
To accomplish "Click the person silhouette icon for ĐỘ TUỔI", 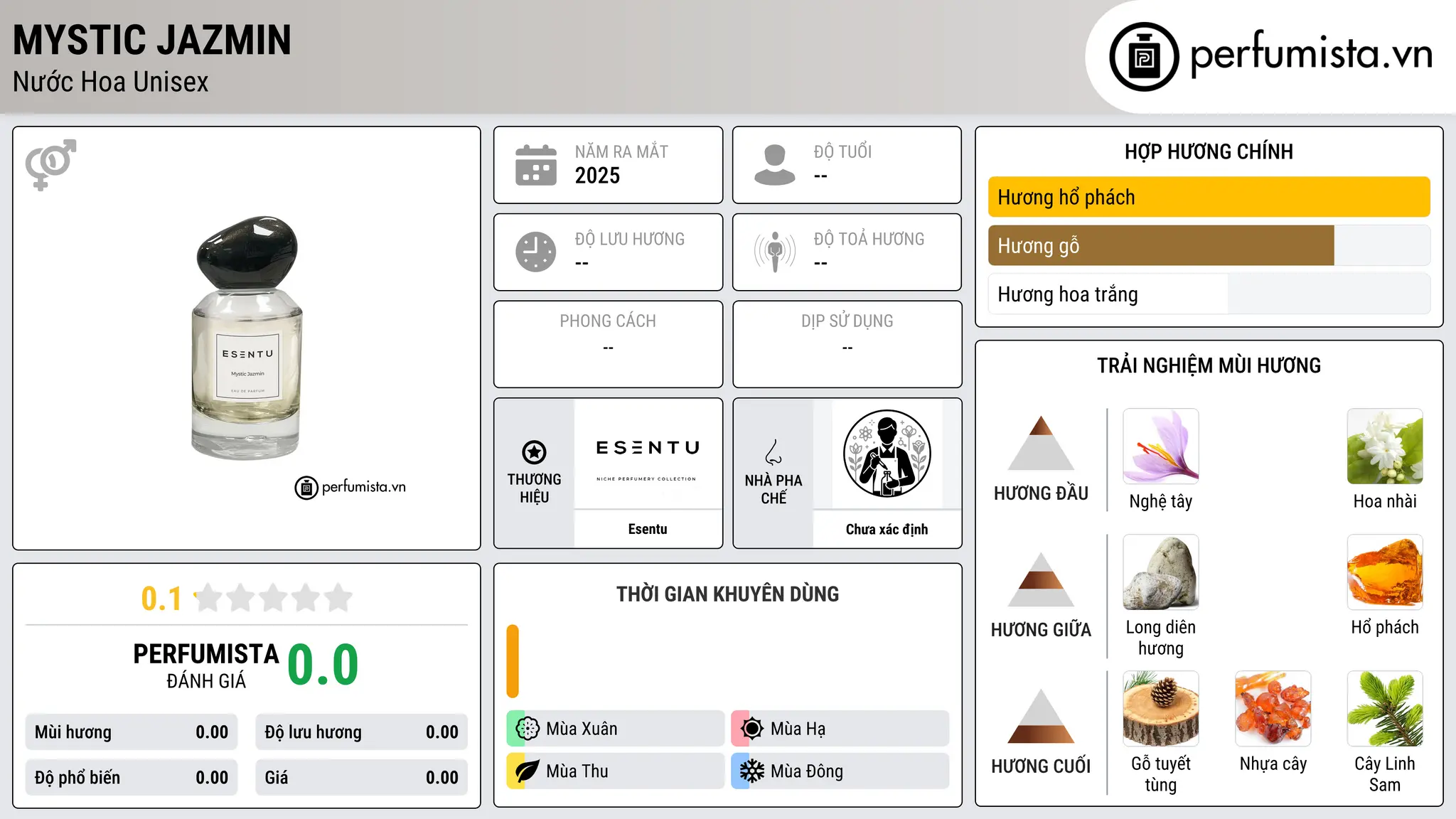I will coord(775,165).
